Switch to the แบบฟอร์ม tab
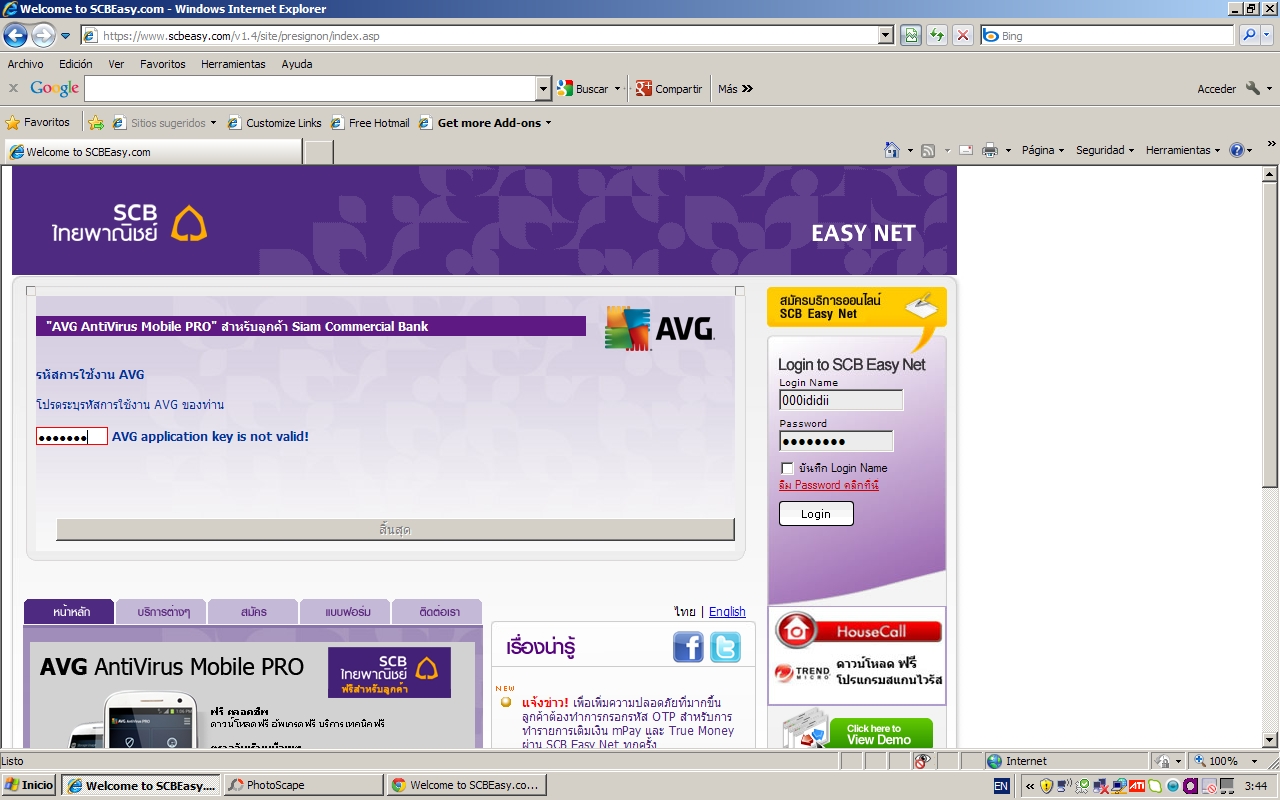 [x=345, y=611]
